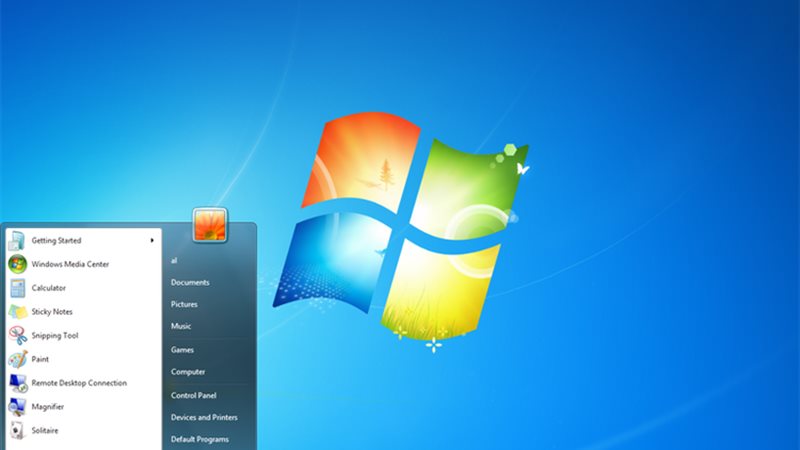The width and height of the screenshot is (800, 450).
Task: Open Control Panel
Action: (x=193, y=395)
